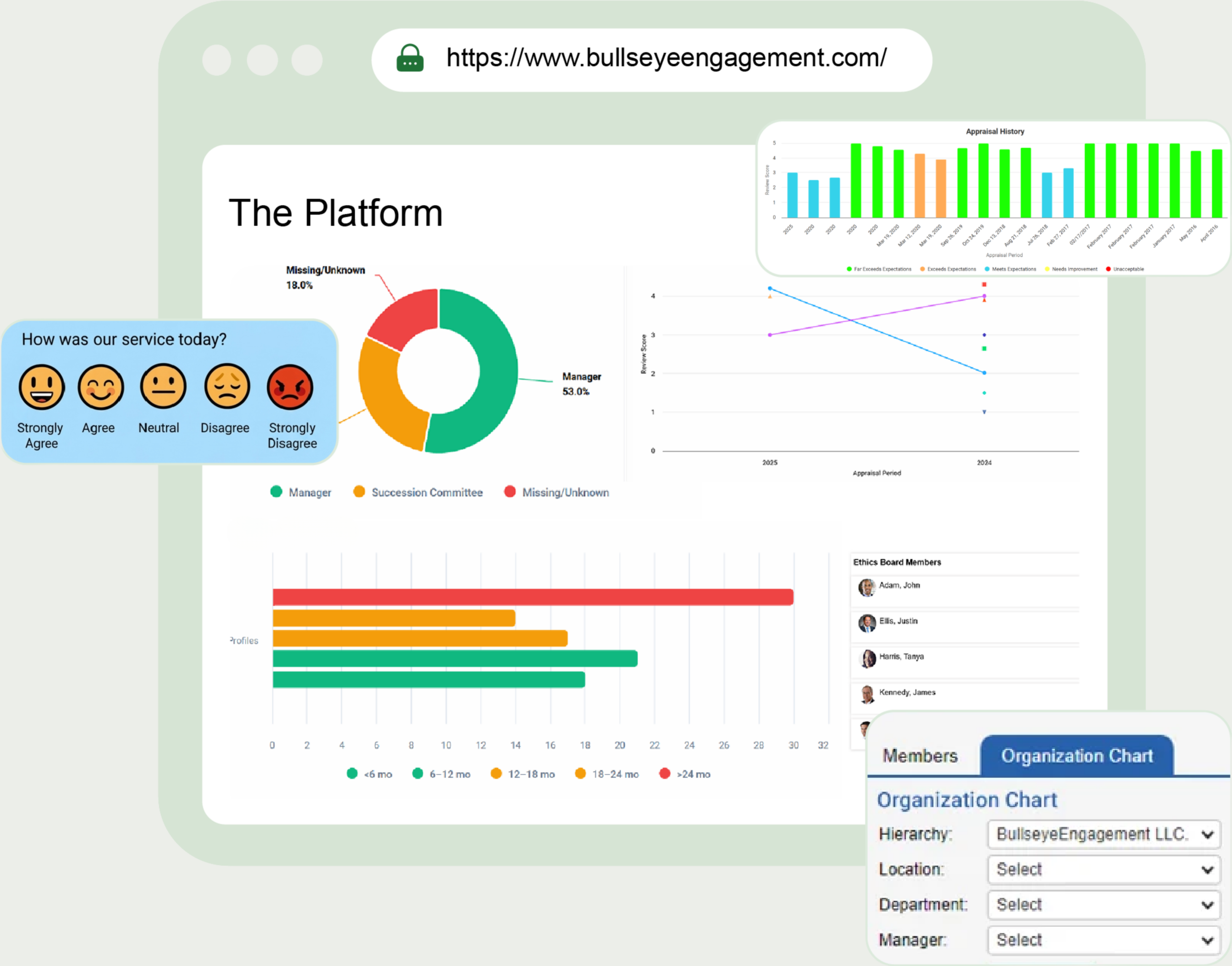Click the browser URL address bar
This screenshot has width=1232, height=966.
666,59
